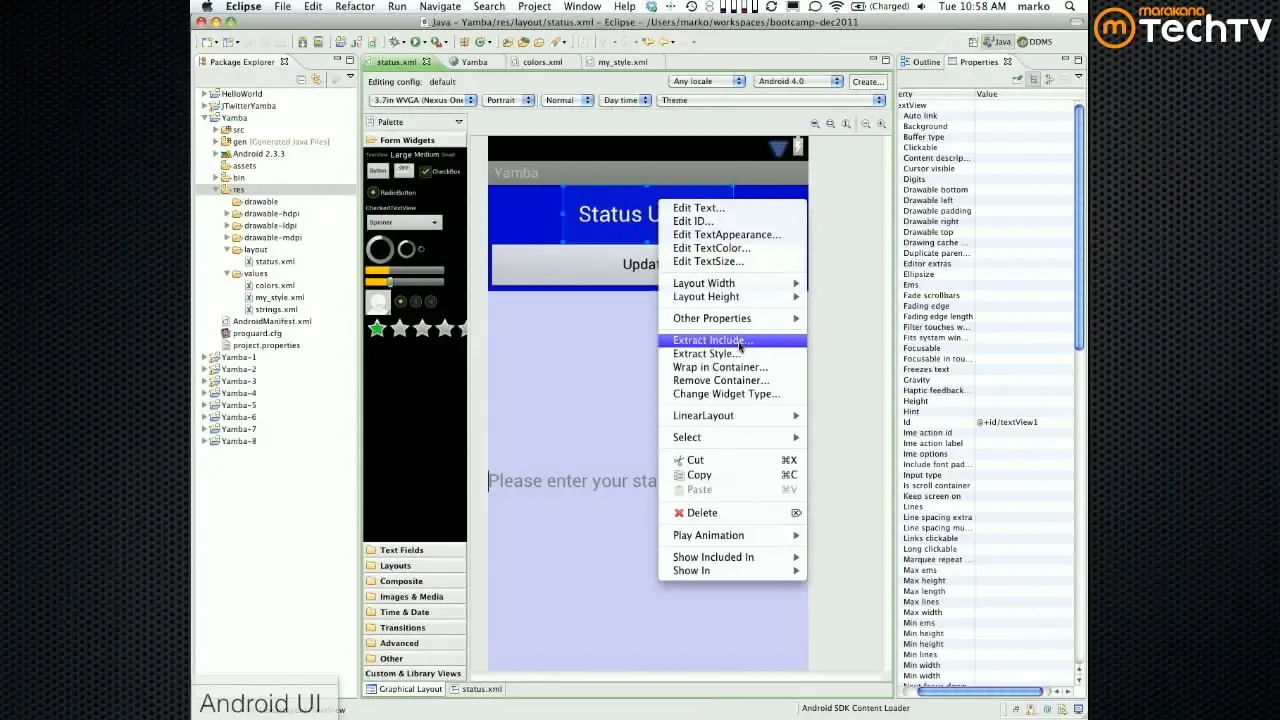1280x720 pixels.
Task: Open the Text Fields palette category
Action: pyautogui.click(x=415, y=550)
